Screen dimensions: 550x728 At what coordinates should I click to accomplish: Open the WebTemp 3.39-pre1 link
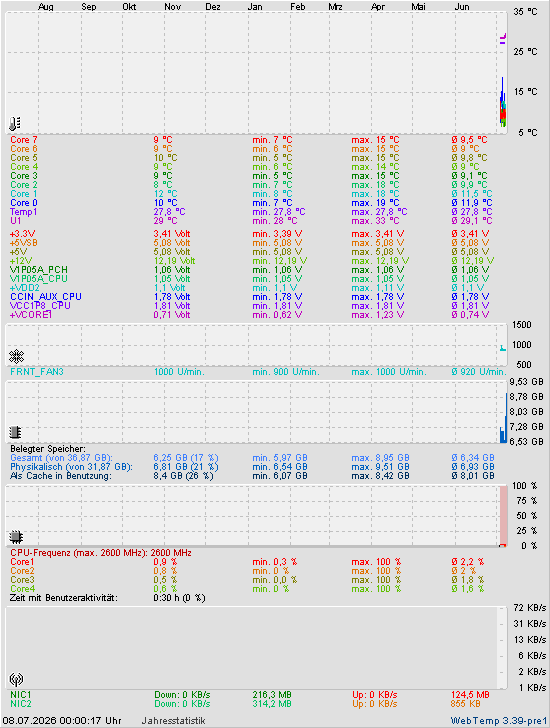click(x=499, y=721)
